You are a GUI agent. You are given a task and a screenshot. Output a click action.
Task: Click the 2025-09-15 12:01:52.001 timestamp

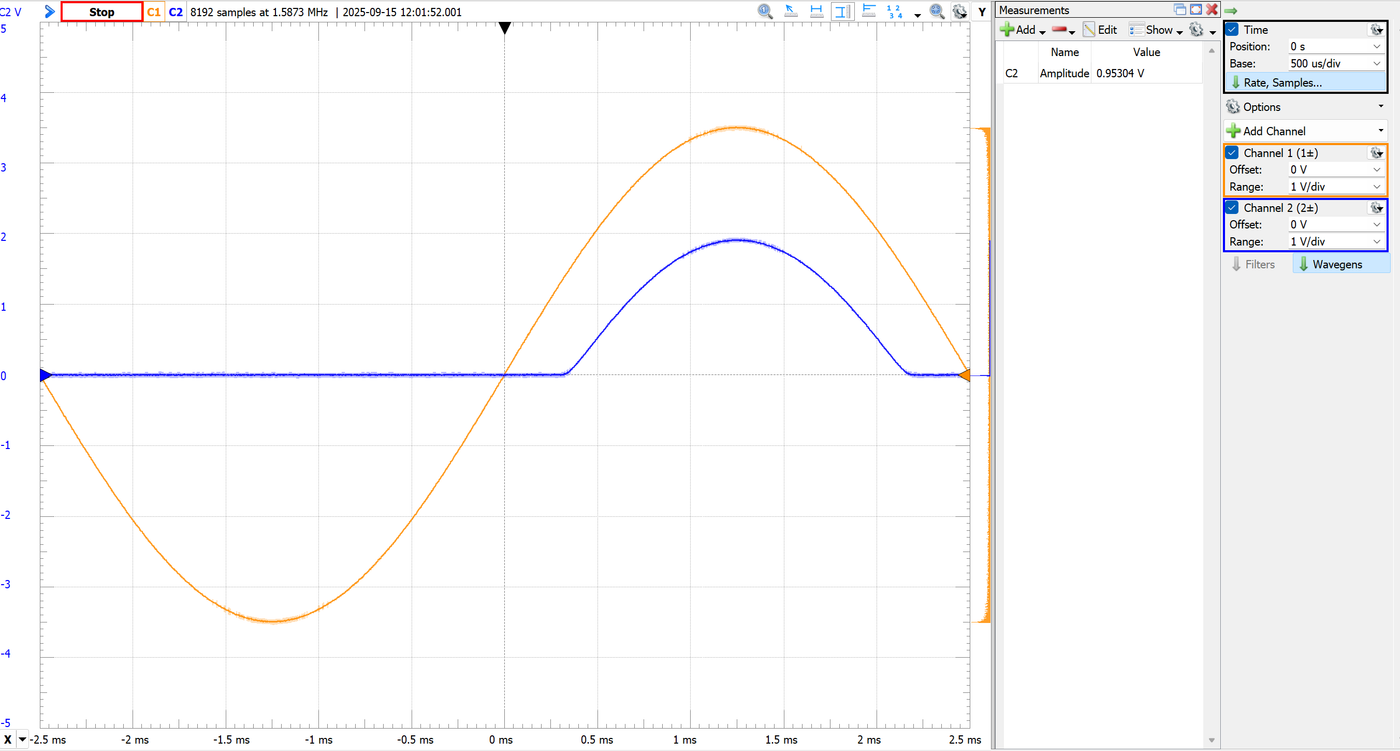coord(402,12)
